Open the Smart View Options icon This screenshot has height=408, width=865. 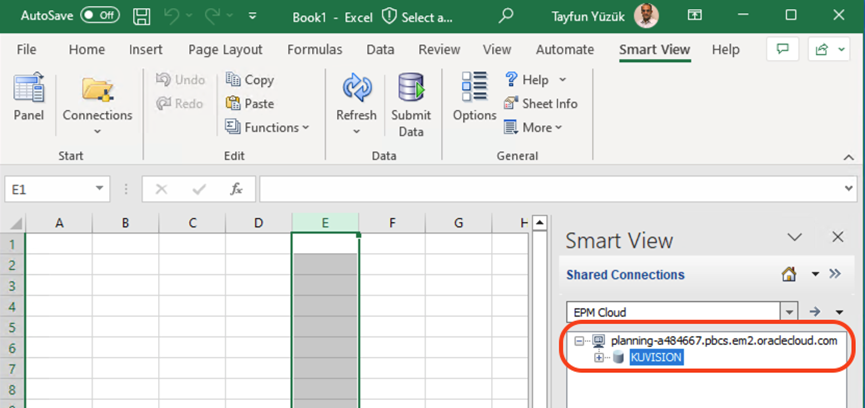point(474,90)
